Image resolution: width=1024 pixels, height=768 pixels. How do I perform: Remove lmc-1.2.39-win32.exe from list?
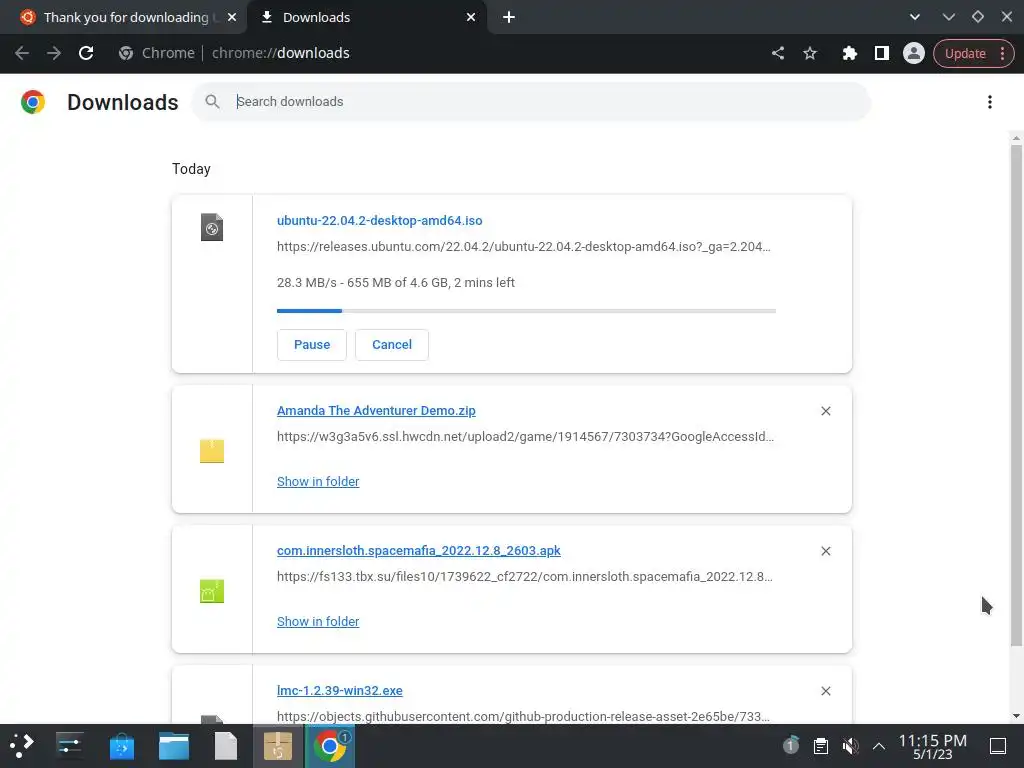pyautogui.click(x=825, y=691)
